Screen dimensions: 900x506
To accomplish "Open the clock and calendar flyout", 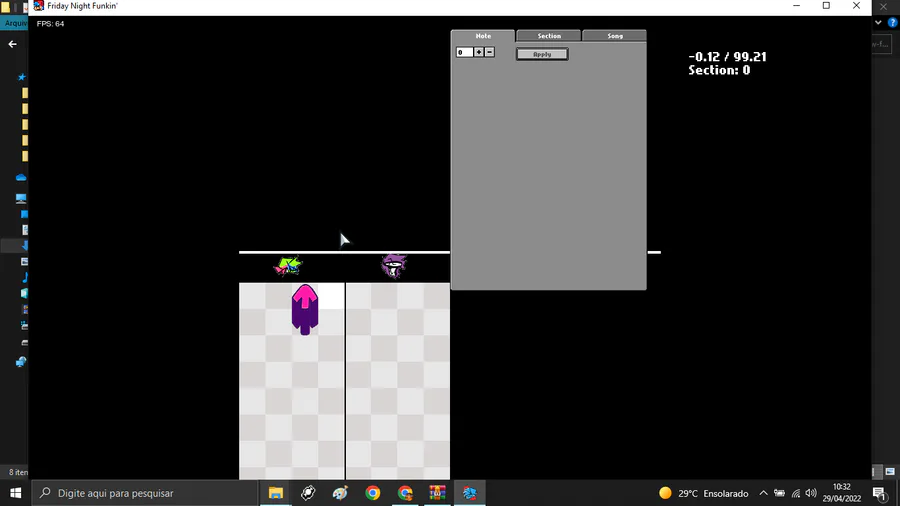I will [x=841, y=493].
